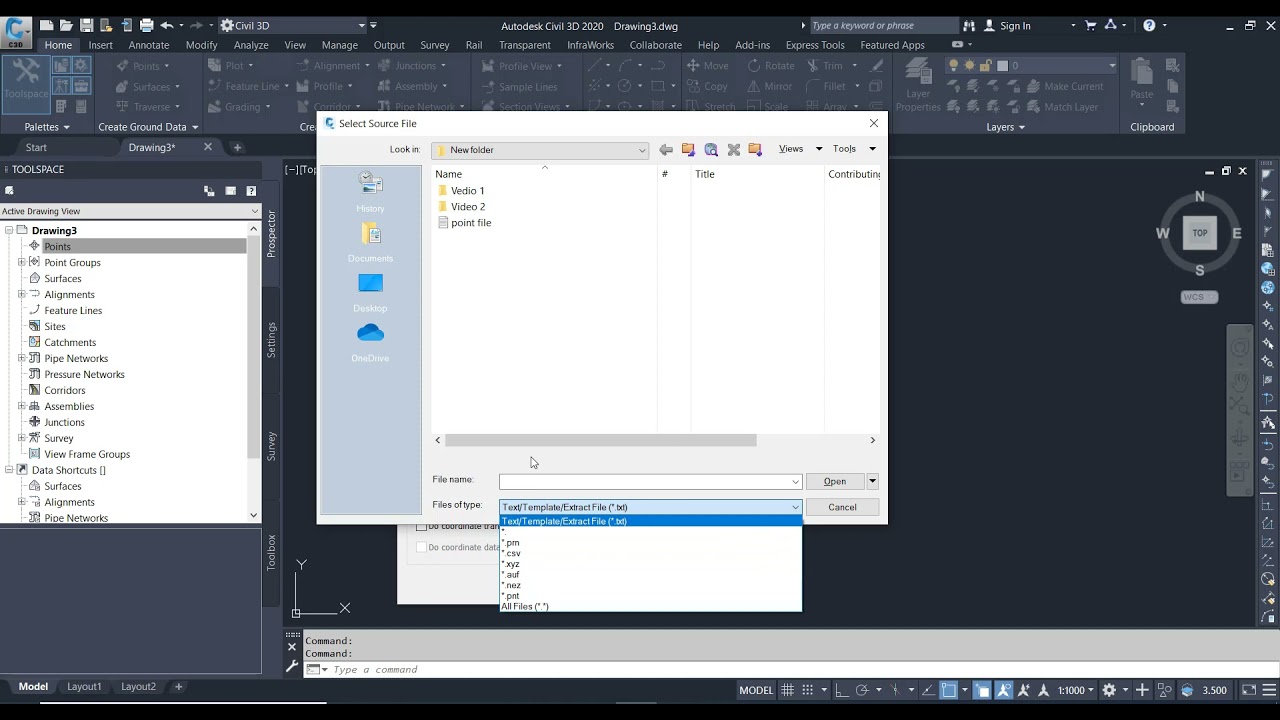Image resolution: width=1280 pixels, height=720 pixels.
Task: Click the TOP face of the ViewCube
Action: 1200,233
